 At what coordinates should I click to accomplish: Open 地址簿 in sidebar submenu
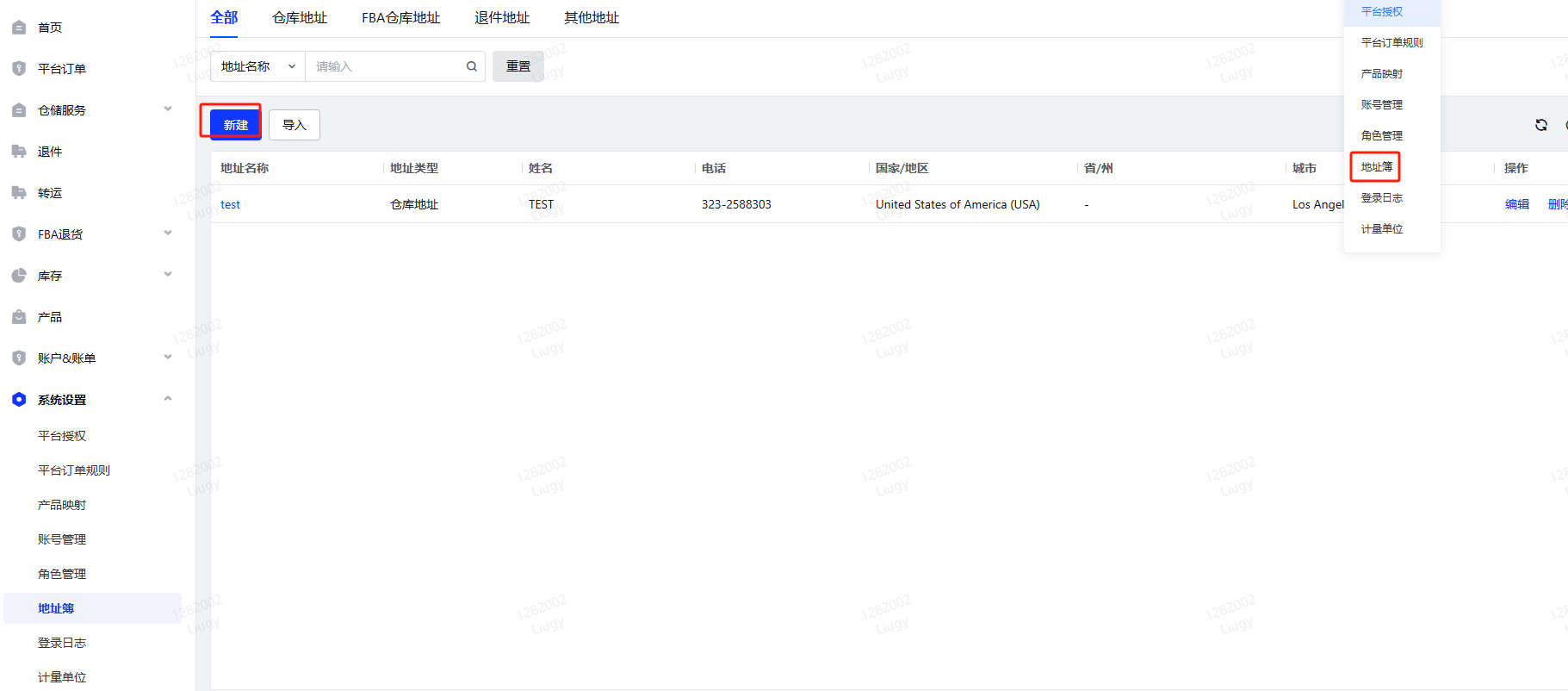93,608
